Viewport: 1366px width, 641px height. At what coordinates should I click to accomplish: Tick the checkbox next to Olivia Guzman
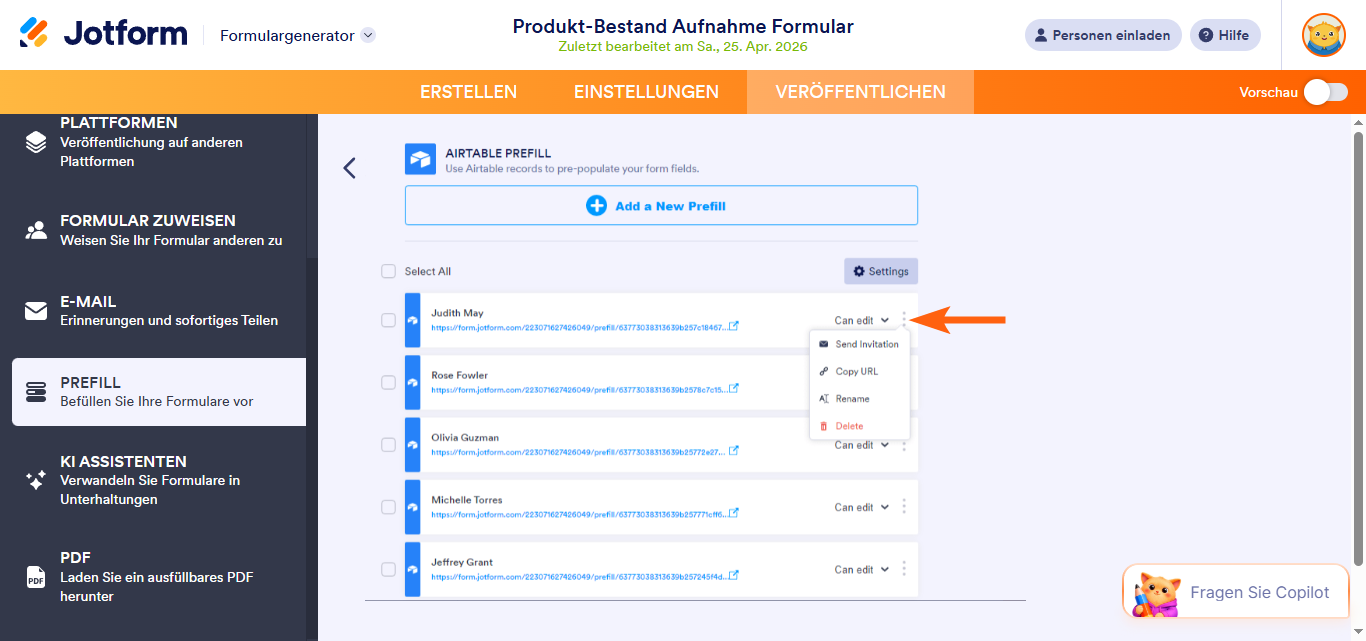pyautogui.click(x=388, y=445)
